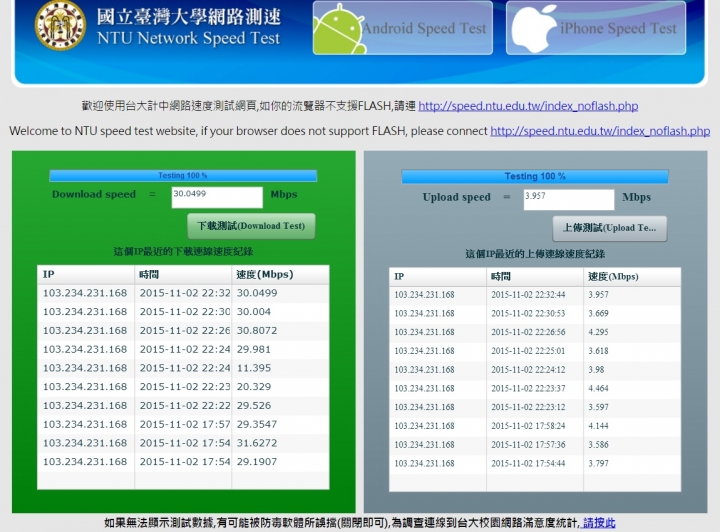Screen dimensions: 720x532
Task: Click download time cell 2015-11-02 22:23
Action: (x=183, y=387)
